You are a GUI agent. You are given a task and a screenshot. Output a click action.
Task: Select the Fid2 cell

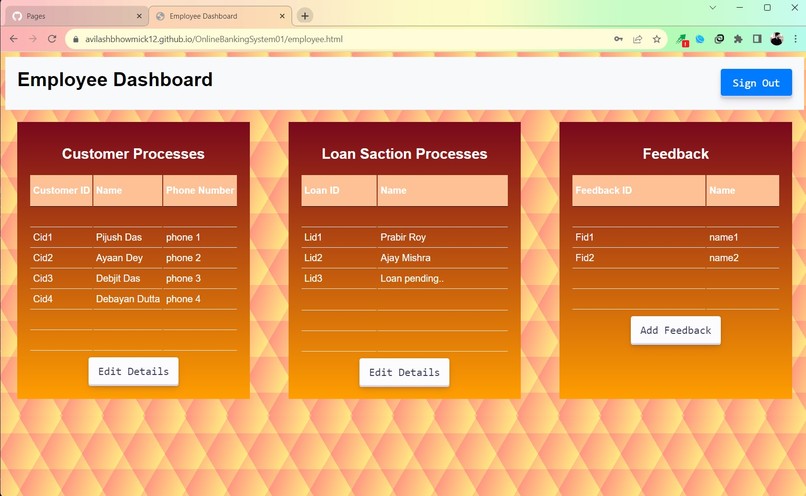click(638, 258)
